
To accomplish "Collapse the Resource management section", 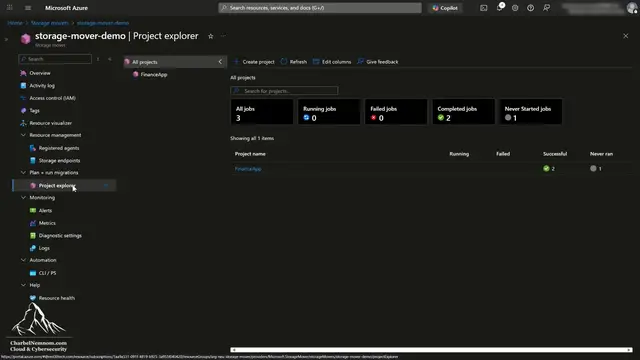I will pos(23,135).
